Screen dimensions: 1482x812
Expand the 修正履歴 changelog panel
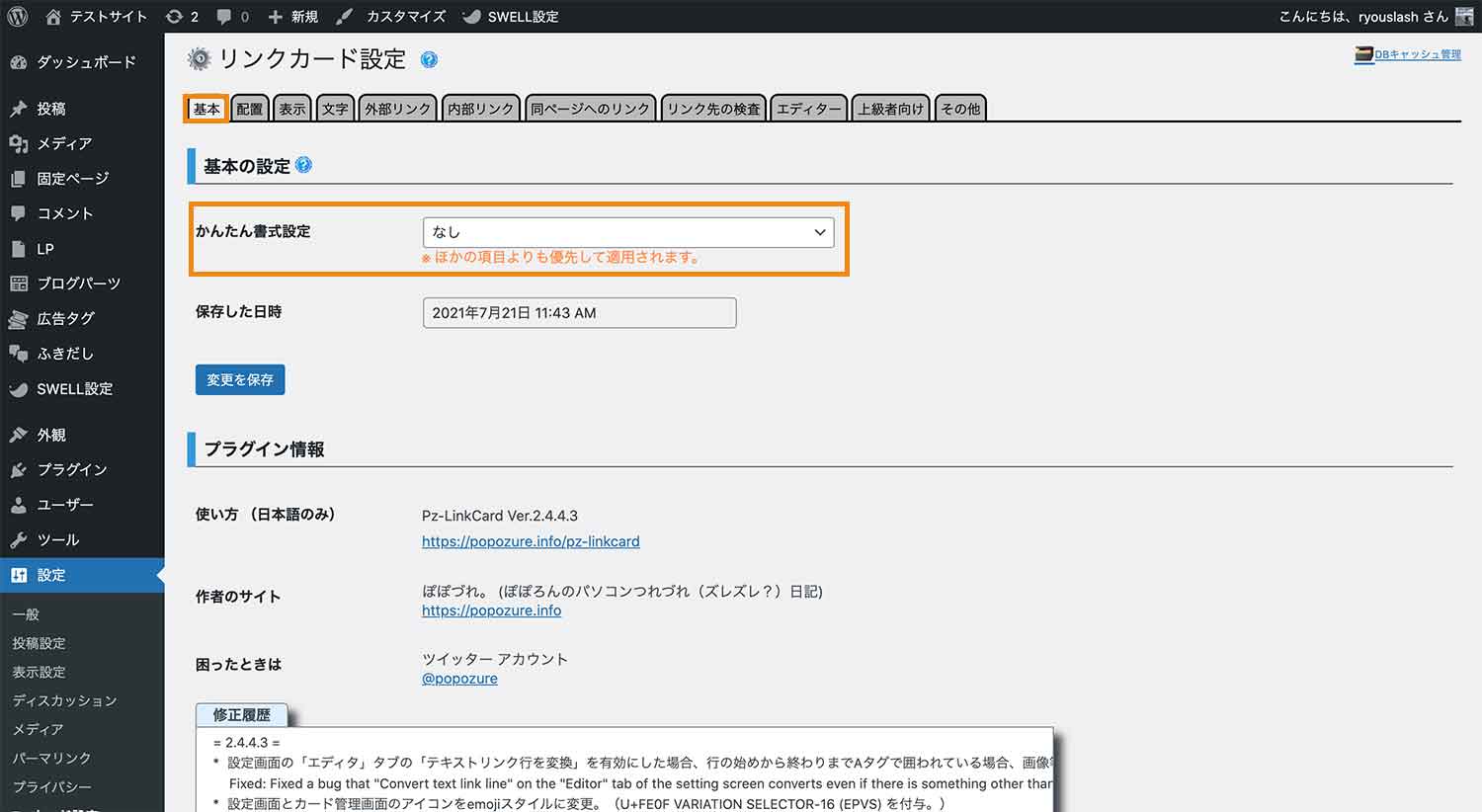243,714
